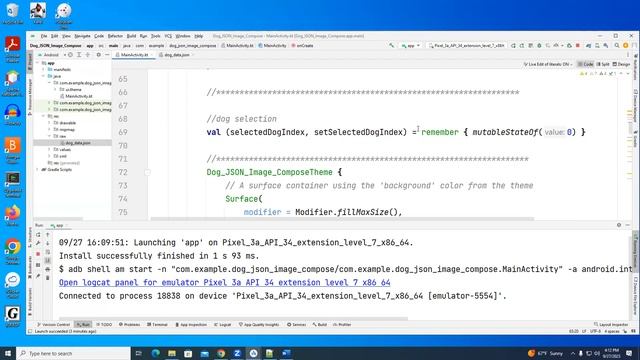
Task: Click the Search Everywhere magnifier icon
Action: point(617,46)
